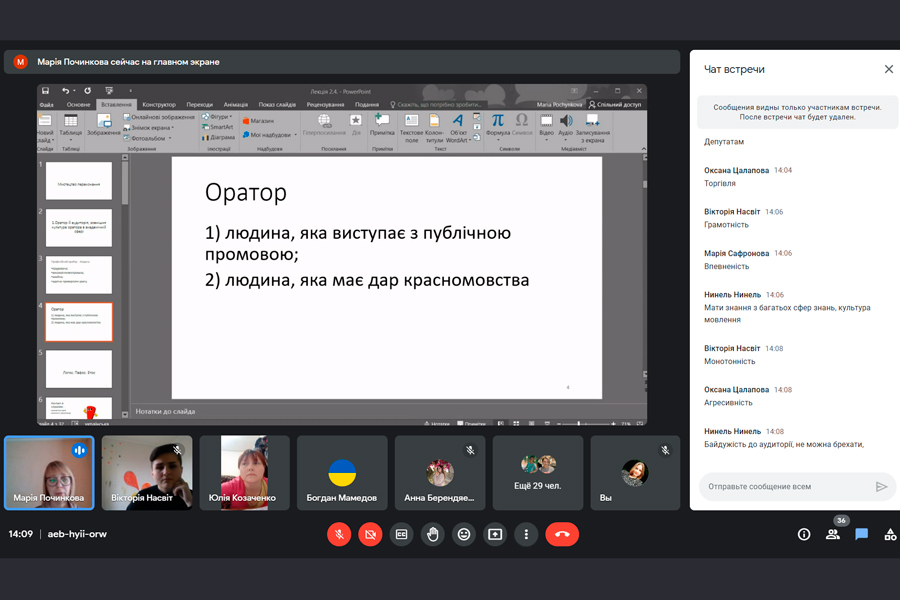Viewport: 900px width, 600px height.
Task: Unmute the microphone in call controls
Action: pos(339,534)
